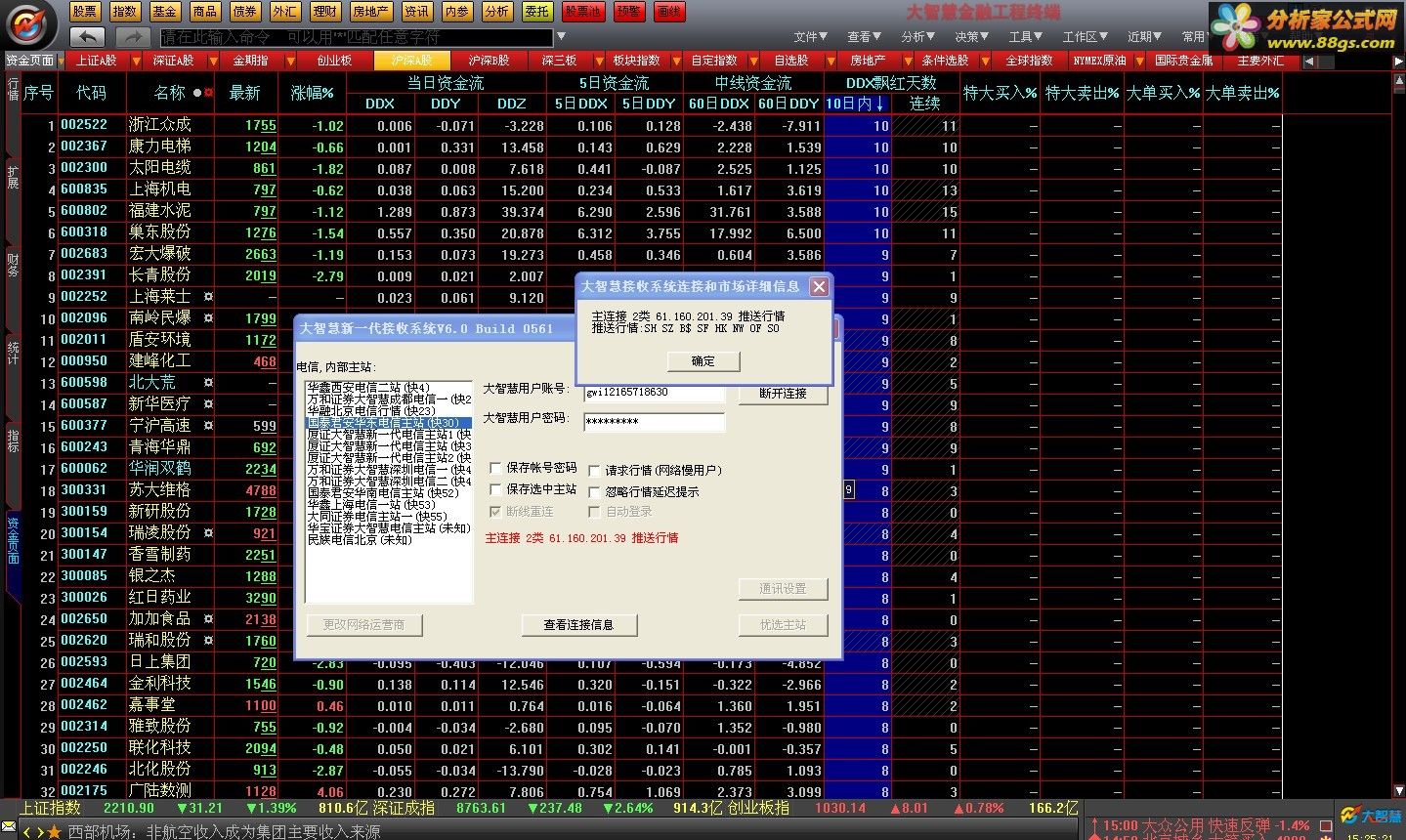Switch to the 国际贵金属 tab

1184,61
